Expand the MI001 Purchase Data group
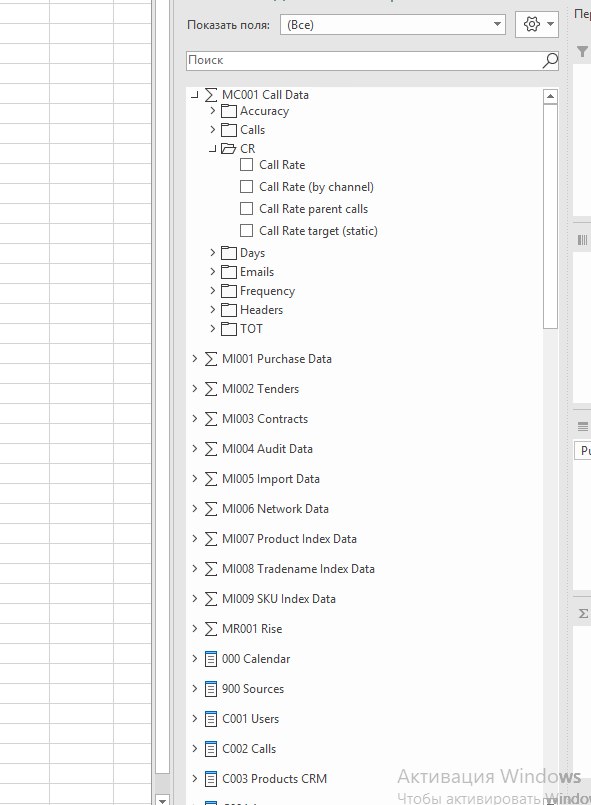The width and height of the screenshot is (591, 805). (x=194, y=358)
